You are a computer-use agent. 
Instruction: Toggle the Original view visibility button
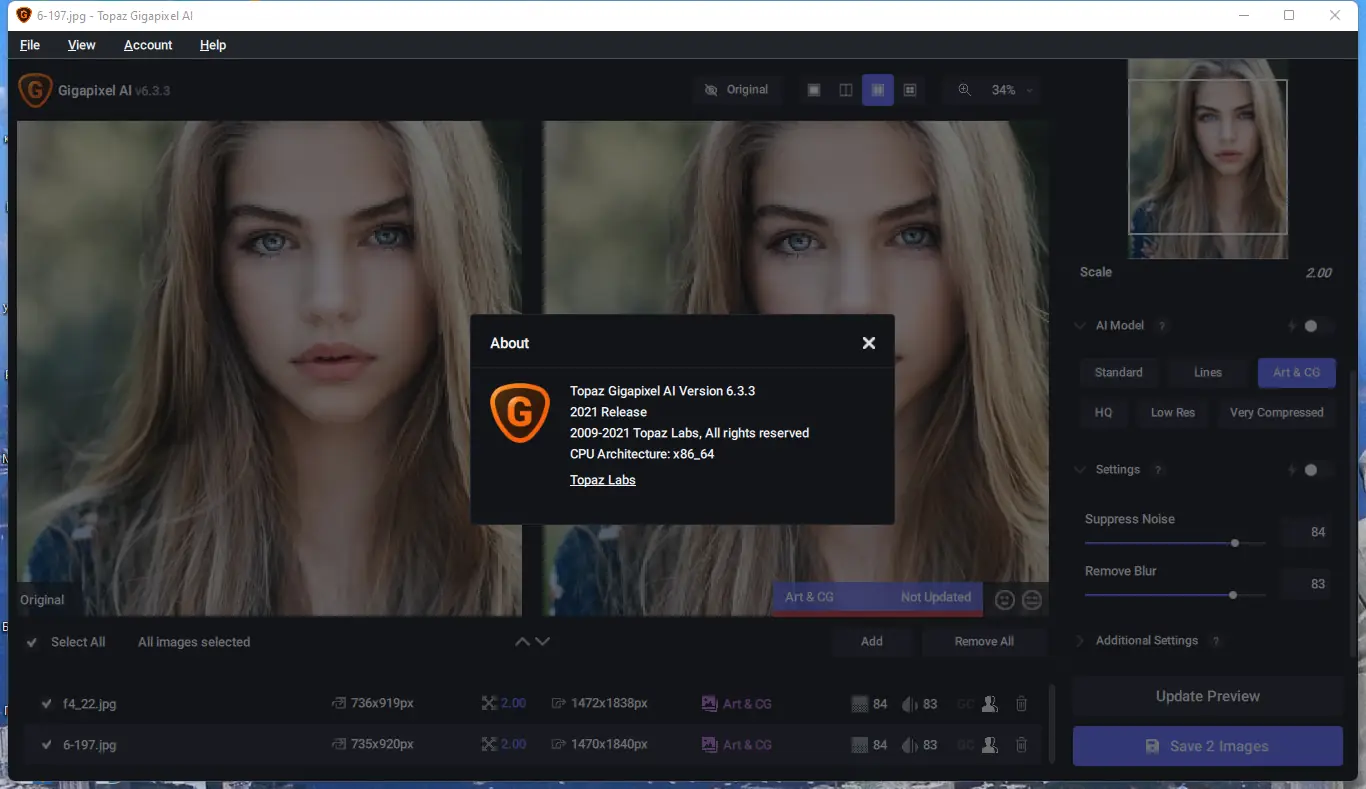click(x=736, y=90)
